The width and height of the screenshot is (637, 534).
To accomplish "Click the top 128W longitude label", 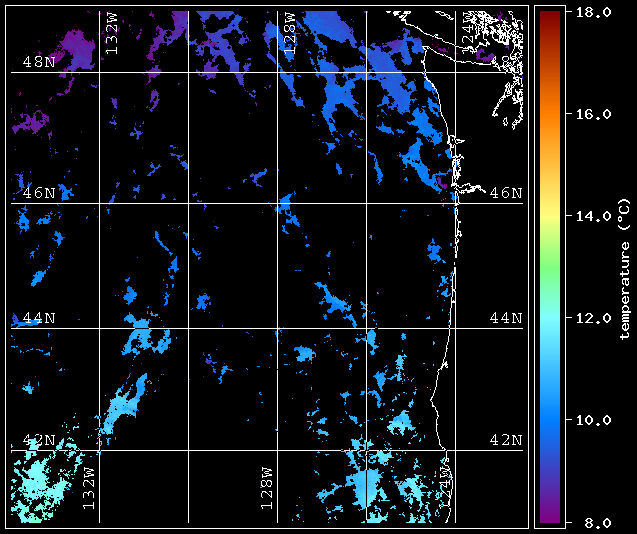I will 289,33.
